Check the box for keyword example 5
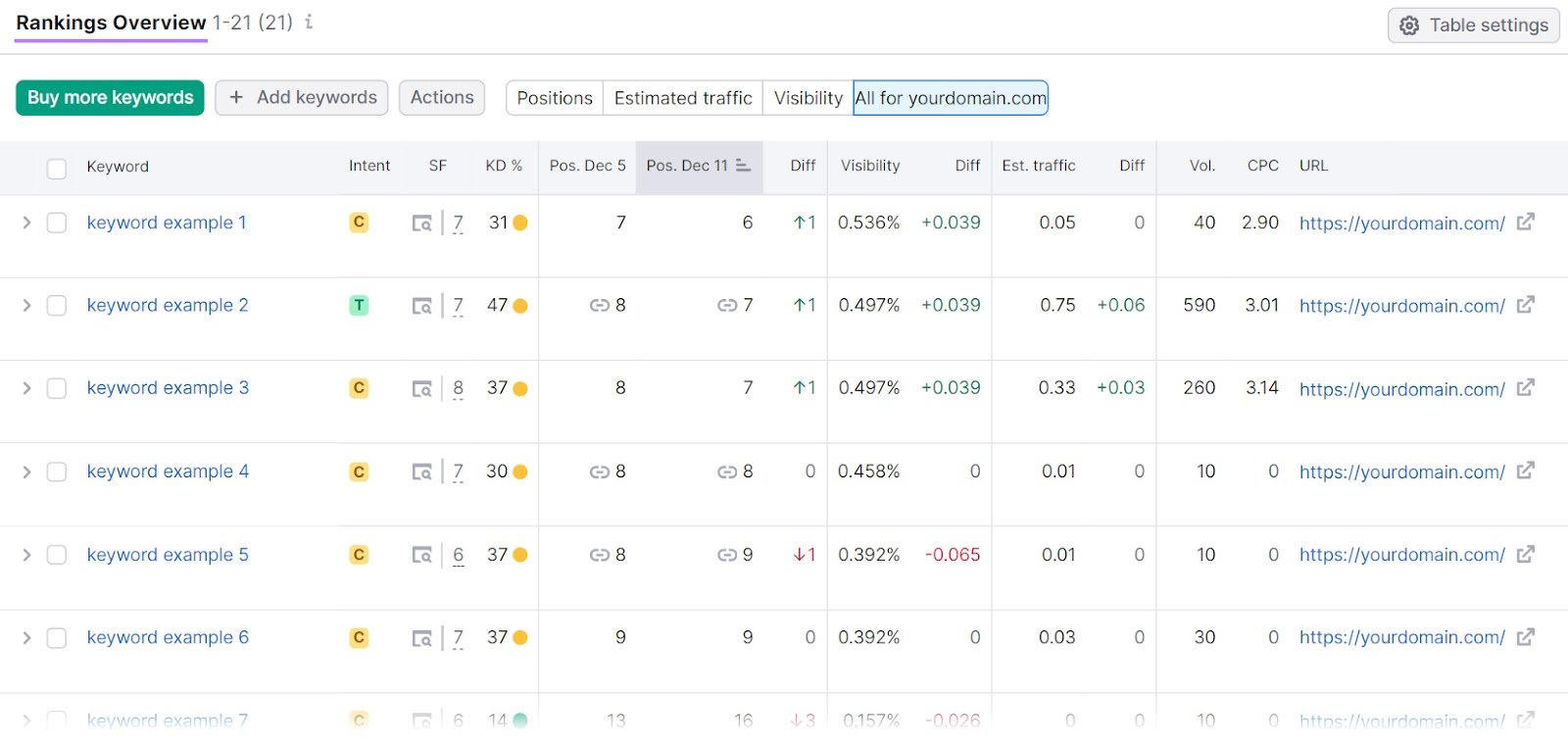1568x746 pixels. point(57,555)
